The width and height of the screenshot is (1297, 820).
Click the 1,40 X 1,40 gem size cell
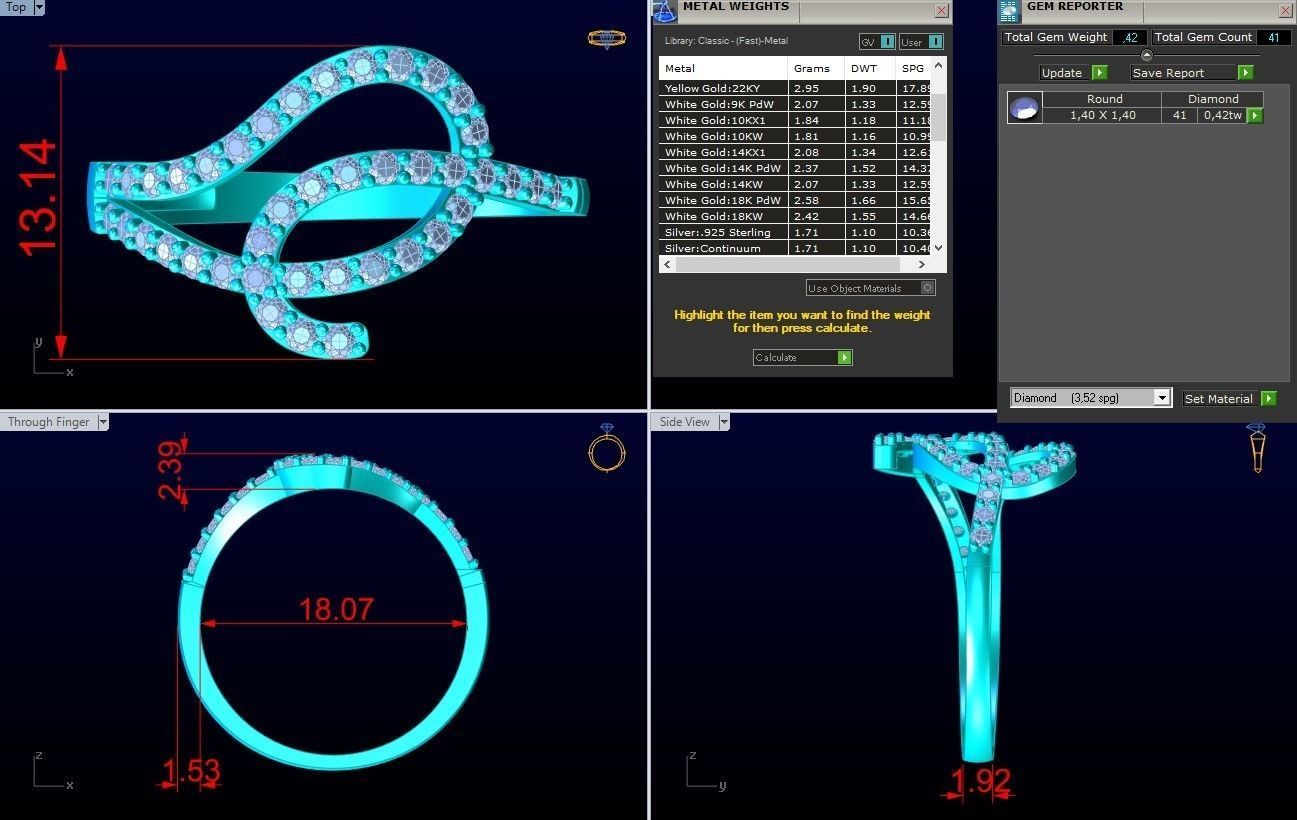pyautogui.click(x=1102, y=115)
